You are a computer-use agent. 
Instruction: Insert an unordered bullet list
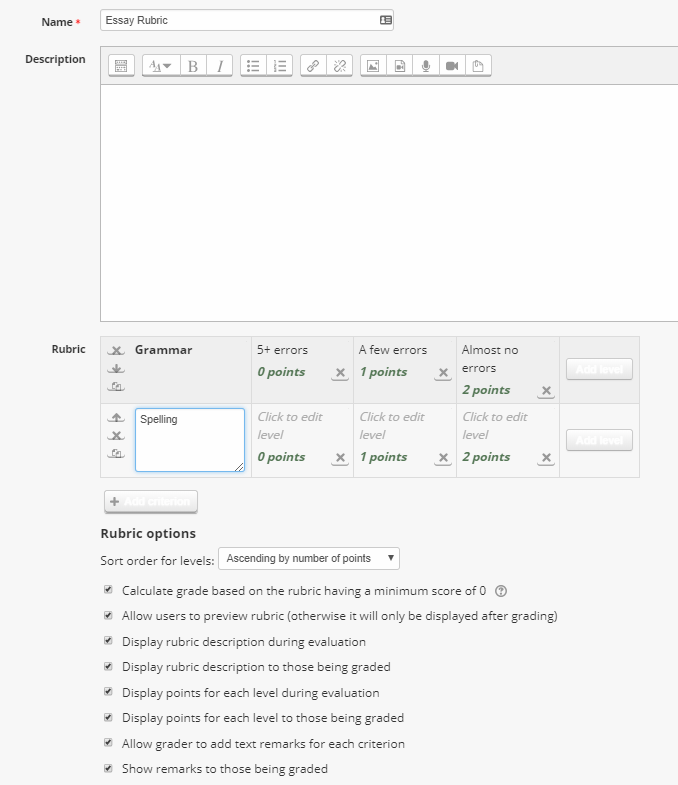pyautogui.click(x=254, y=66)
